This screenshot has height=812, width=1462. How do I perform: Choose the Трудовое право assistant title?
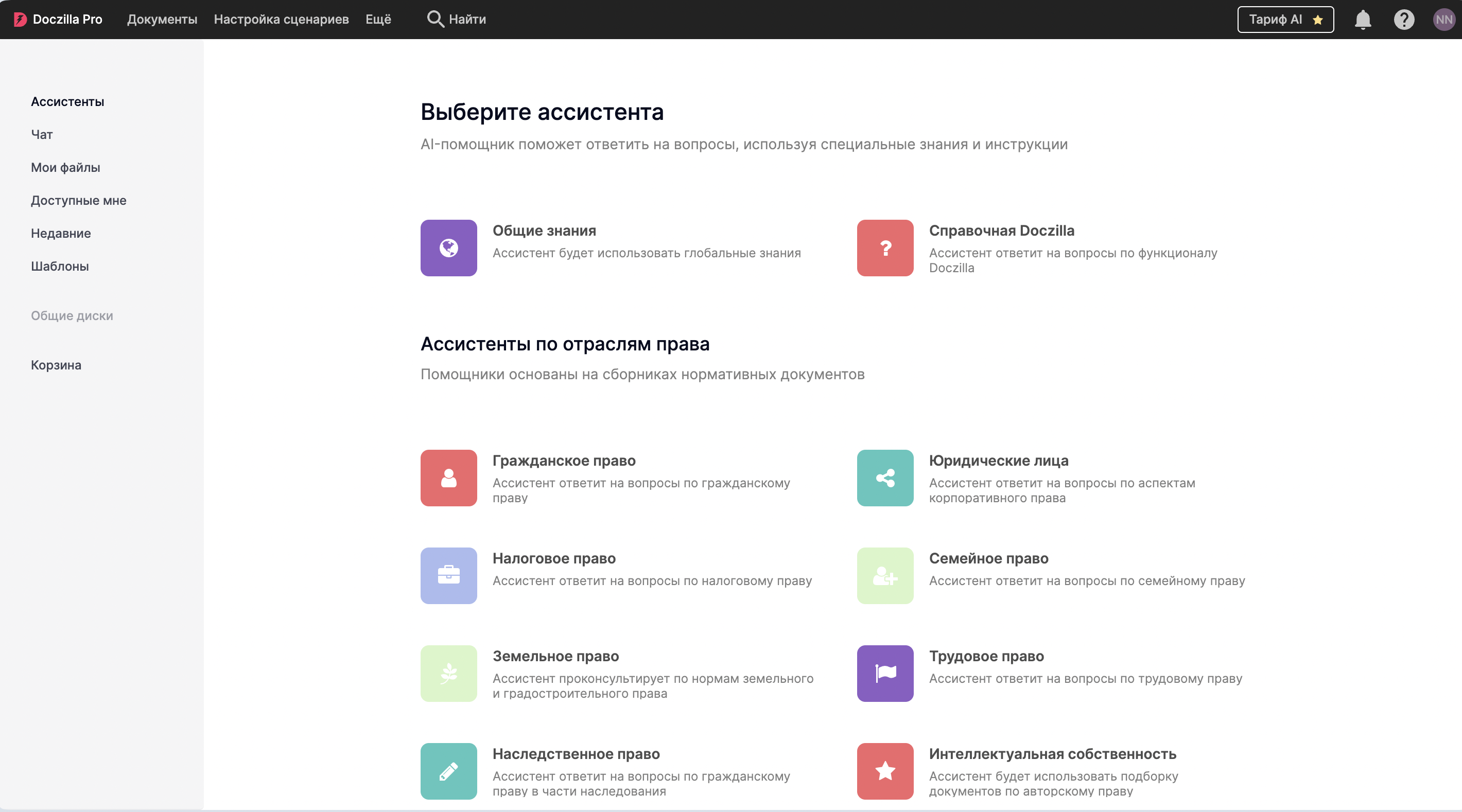(x=986, y=656)
